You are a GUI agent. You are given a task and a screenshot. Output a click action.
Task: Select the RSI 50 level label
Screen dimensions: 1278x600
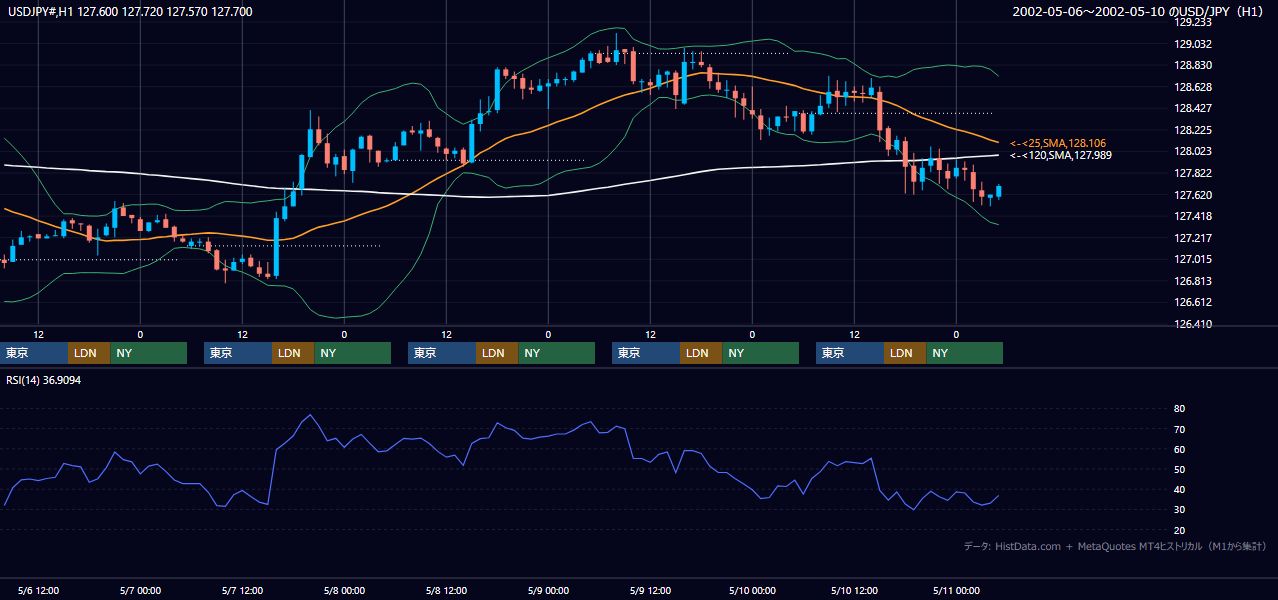(1179, 469)
